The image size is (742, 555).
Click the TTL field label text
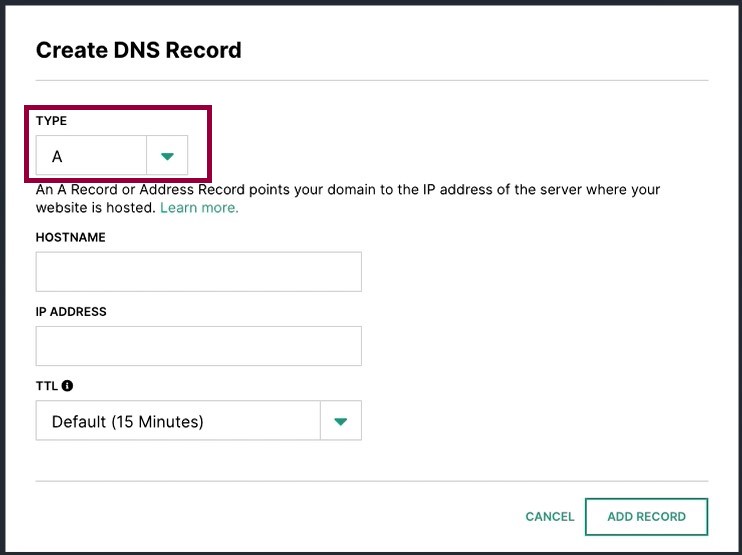(47, 386)
